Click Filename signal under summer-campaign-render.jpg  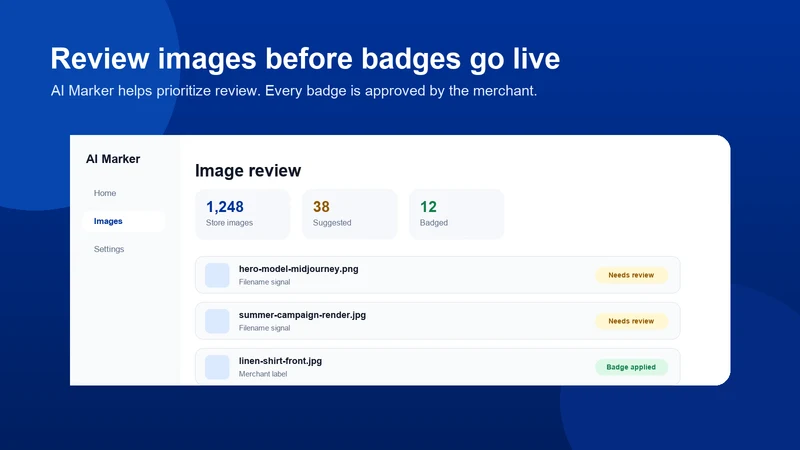pyautogui.click(x=264, y=328)
